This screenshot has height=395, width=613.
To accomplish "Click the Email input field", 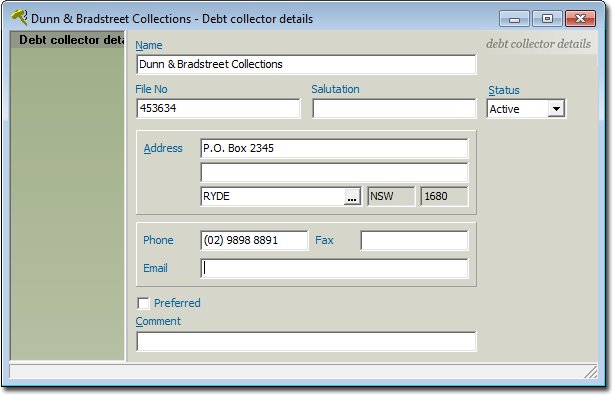I will [334, 268].
